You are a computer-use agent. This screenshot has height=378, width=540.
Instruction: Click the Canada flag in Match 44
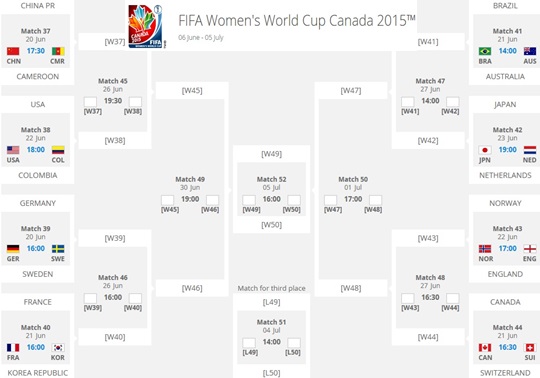coord(485,348)
